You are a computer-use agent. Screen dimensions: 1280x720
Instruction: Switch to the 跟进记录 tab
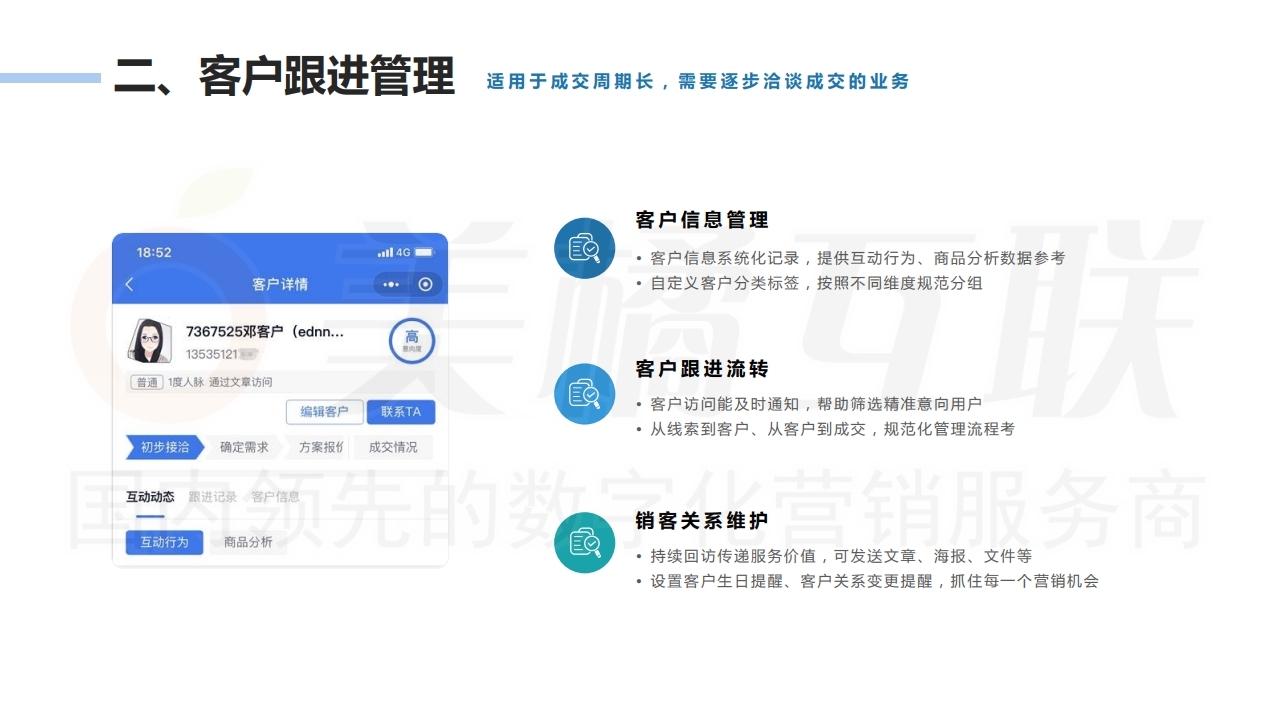click(x=213, y=497)
